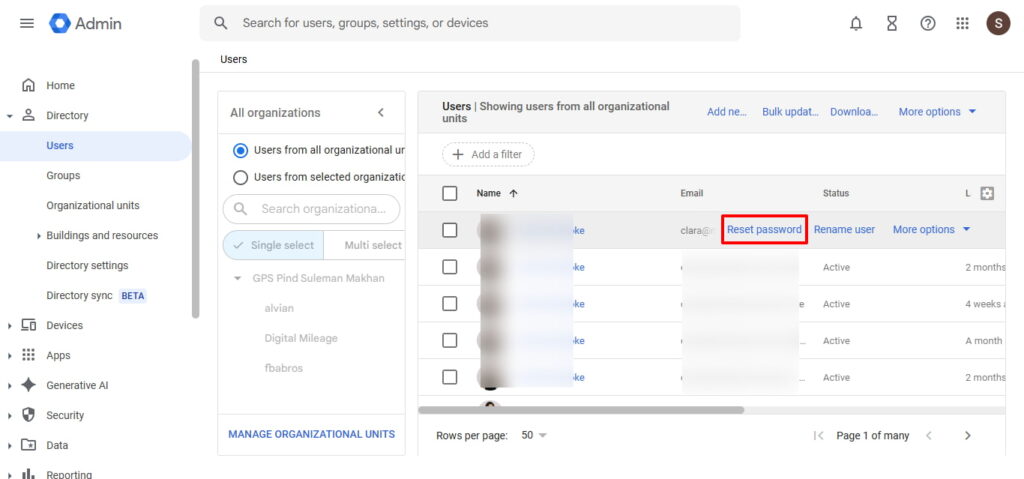
Task: Expand the Devices section in sidebar
Action: [10, 325]
